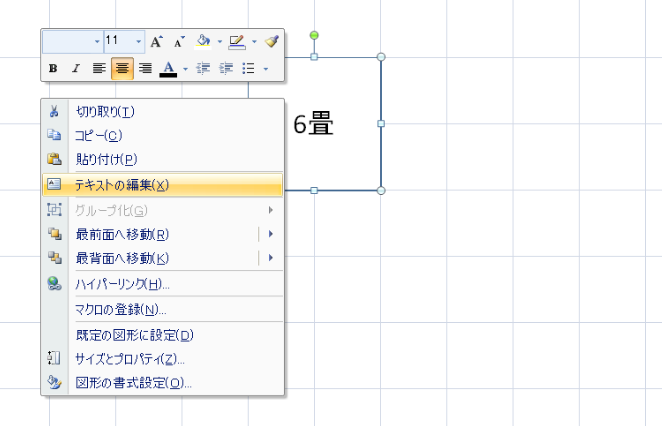
Task: Align text right
Action: pyautogui.click(x=145, y=68)
